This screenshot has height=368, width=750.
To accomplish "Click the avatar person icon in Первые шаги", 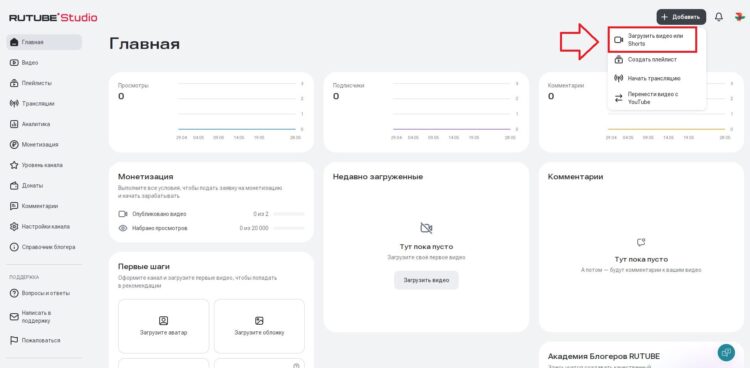I will 164,321.
